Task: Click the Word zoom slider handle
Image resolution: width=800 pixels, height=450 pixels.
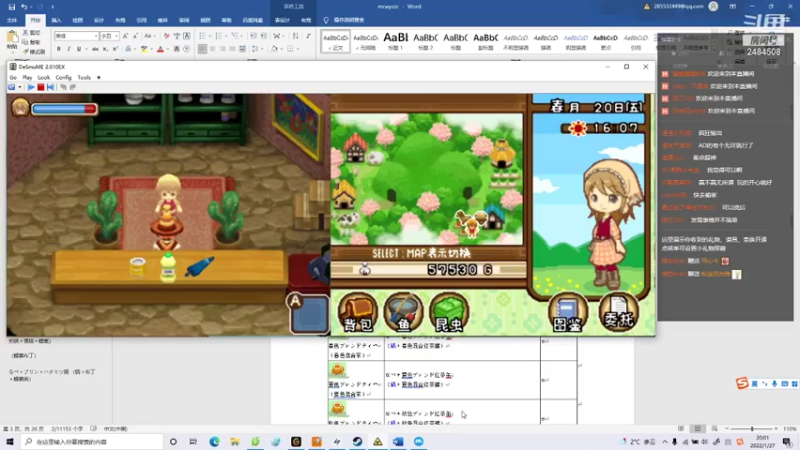Action: [752, 429]
